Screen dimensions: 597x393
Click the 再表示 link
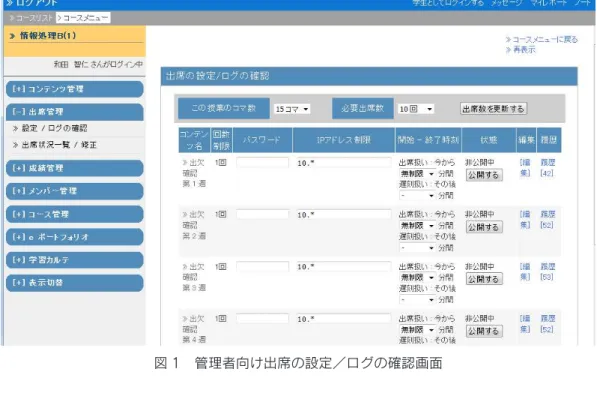[520, 50]
